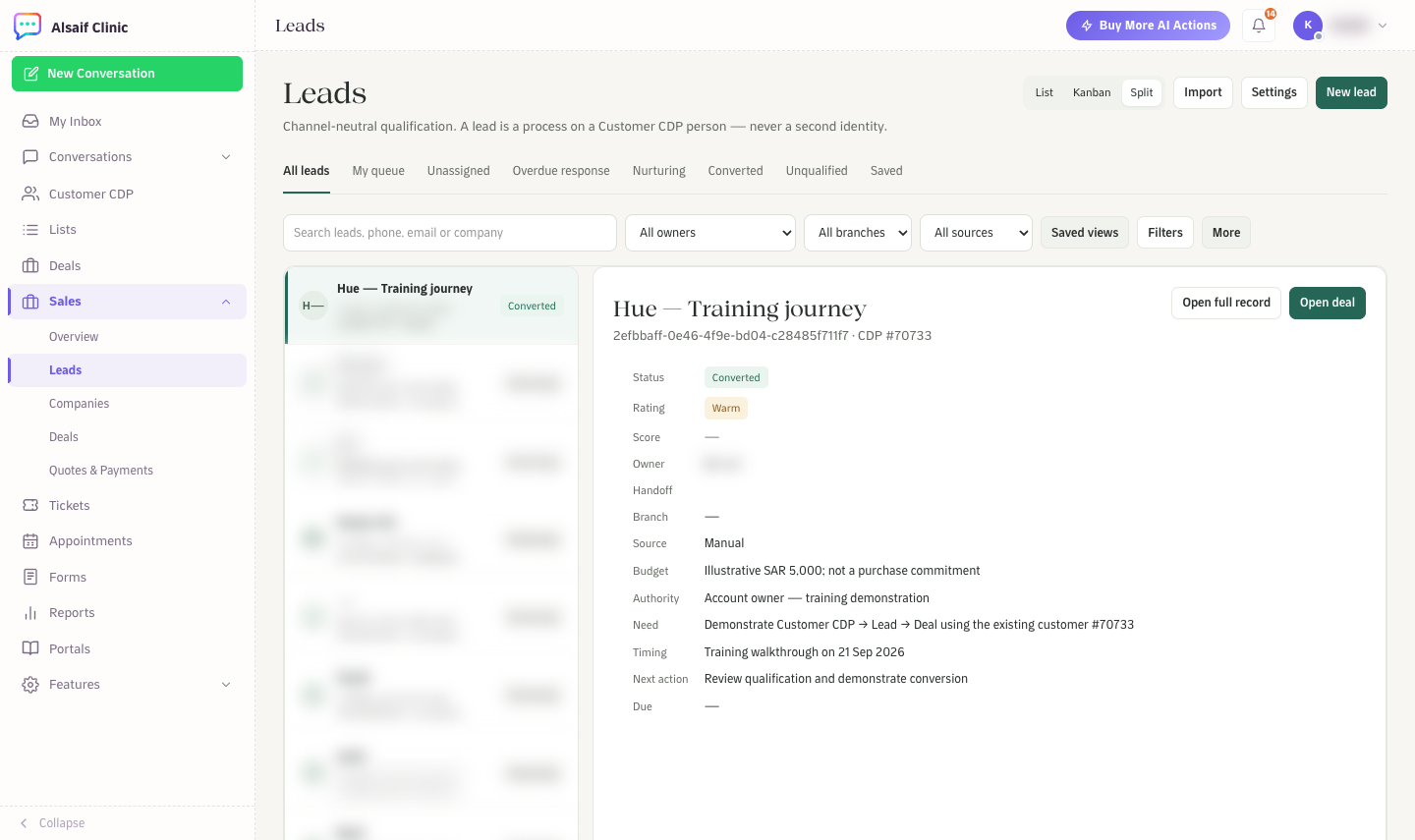Open the user account menu chevron
The image size is (1415, 840).
coord(1383,26)
